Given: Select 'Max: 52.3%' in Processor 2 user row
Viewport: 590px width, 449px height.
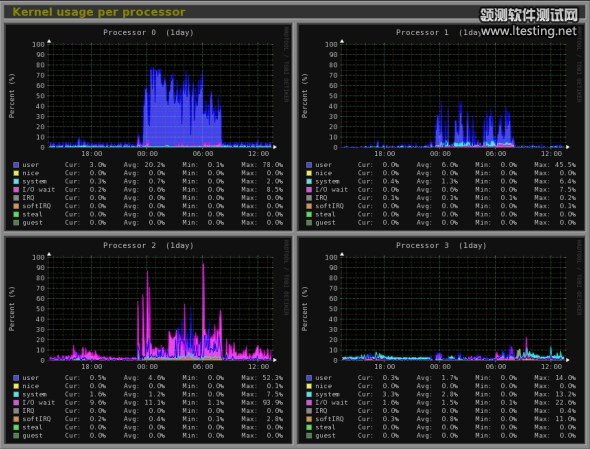Looking at the screenshot, I should [262, 378].
